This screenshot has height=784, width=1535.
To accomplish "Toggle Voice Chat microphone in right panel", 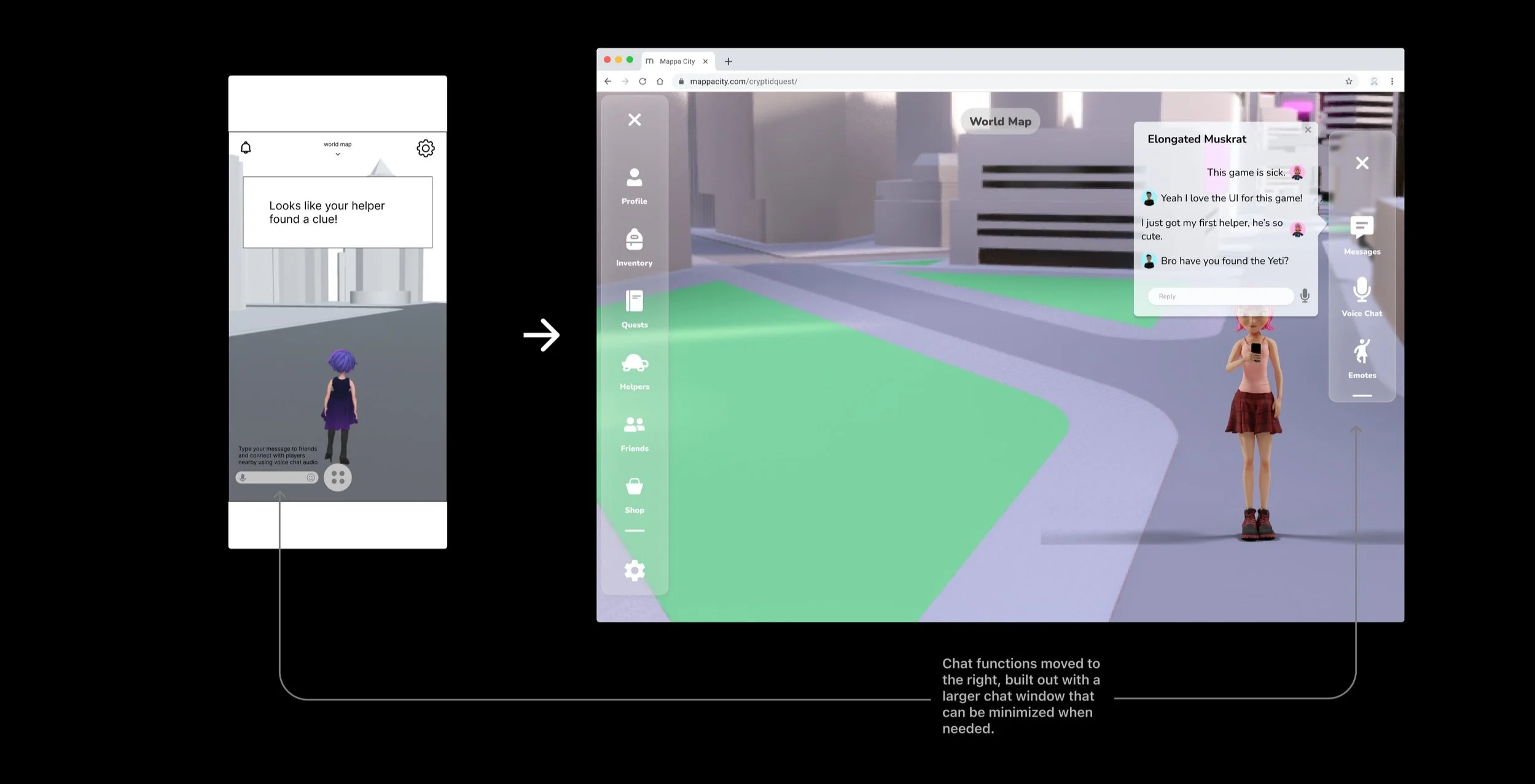I will click(x=1361, y=290).
